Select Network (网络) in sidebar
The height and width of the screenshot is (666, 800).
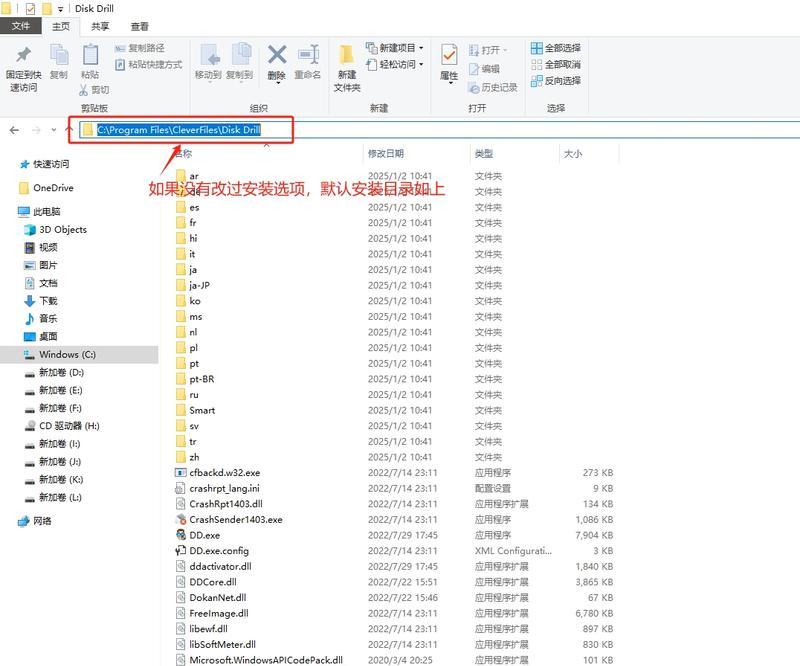[35, 521]
